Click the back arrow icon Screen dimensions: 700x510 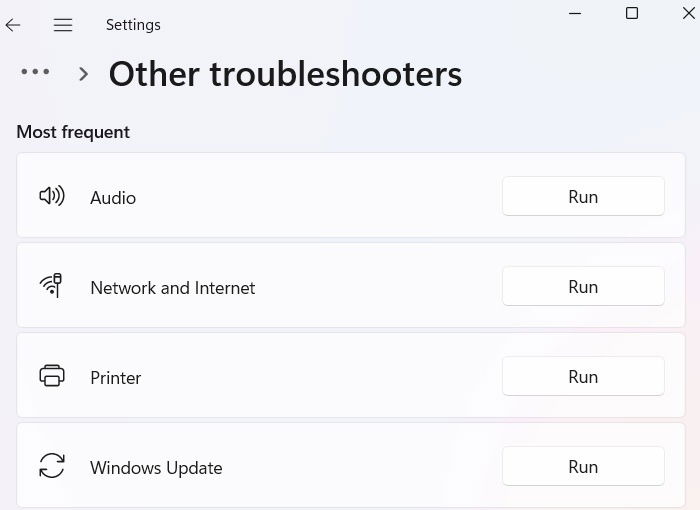pyautogui.click(x=13, y=25)
